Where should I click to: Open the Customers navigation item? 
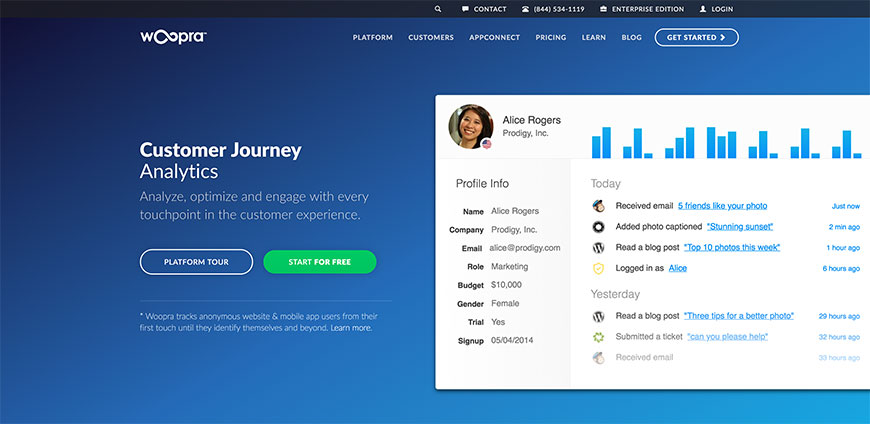431,38
